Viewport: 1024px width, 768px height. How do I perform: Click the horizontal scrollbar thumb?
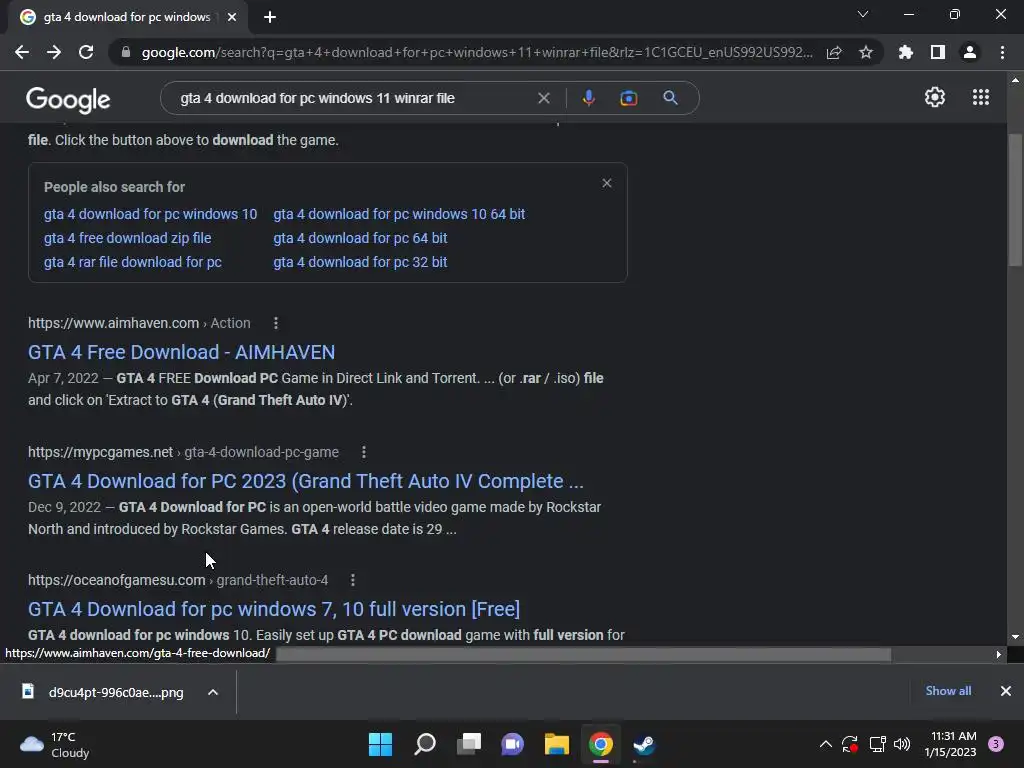point(583,654)
